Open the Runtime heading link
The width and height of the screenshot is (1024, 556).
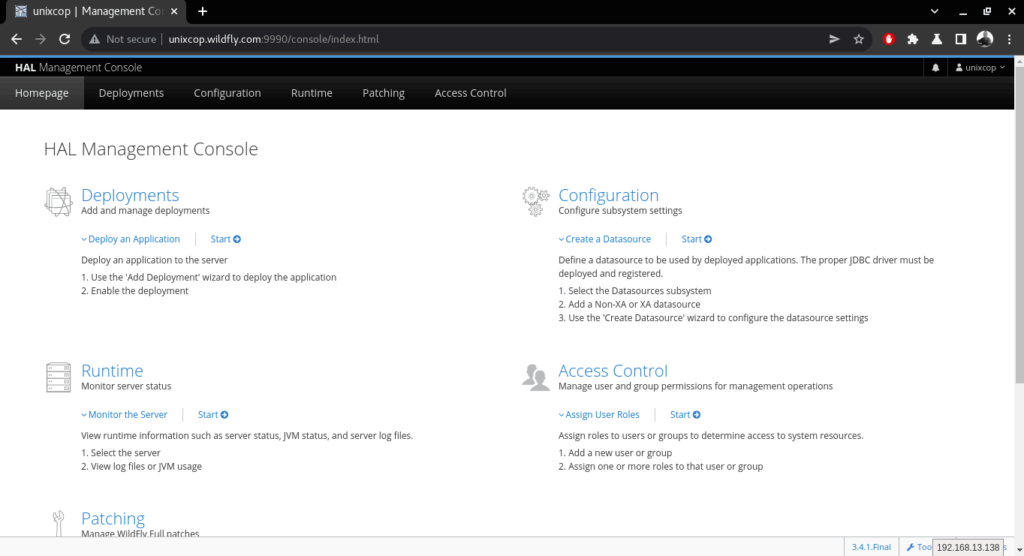pos(112,370)
